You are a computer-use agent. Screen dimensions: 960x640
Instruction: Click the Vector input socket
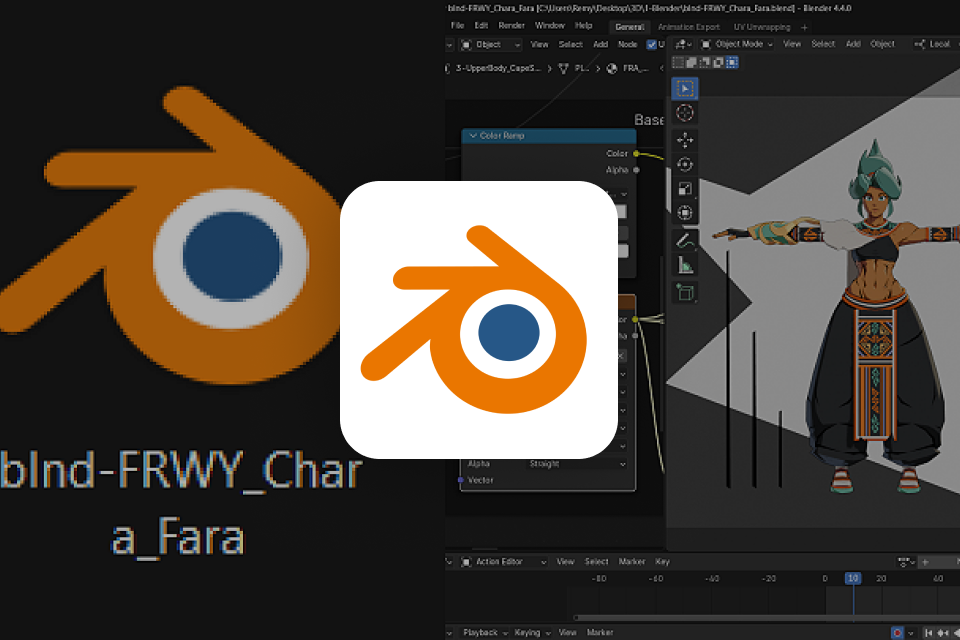pyautogui.click(x=460, y=480)
